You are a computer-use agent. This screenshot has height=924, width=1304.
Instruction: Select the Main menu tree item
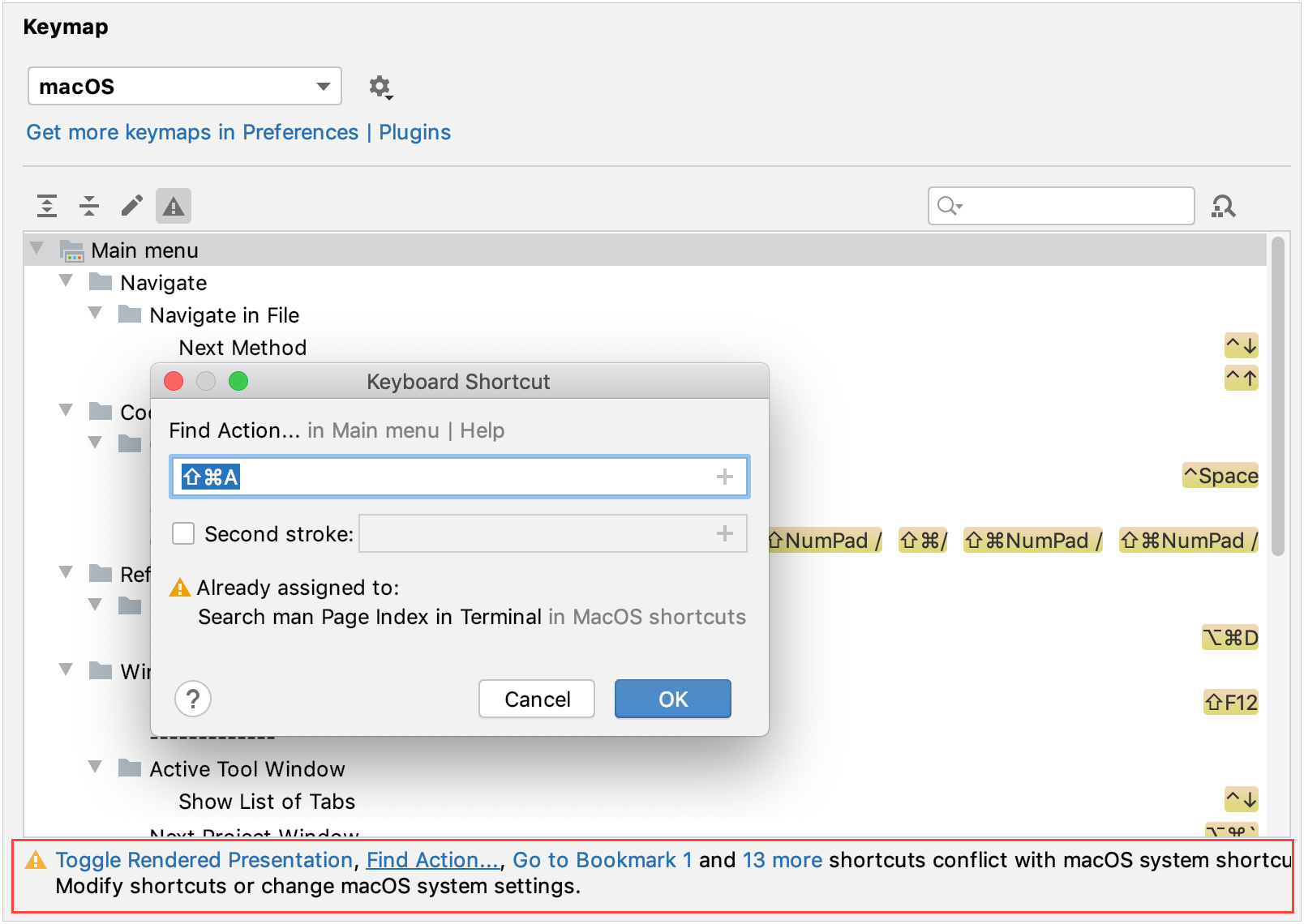tap(144, 250)
